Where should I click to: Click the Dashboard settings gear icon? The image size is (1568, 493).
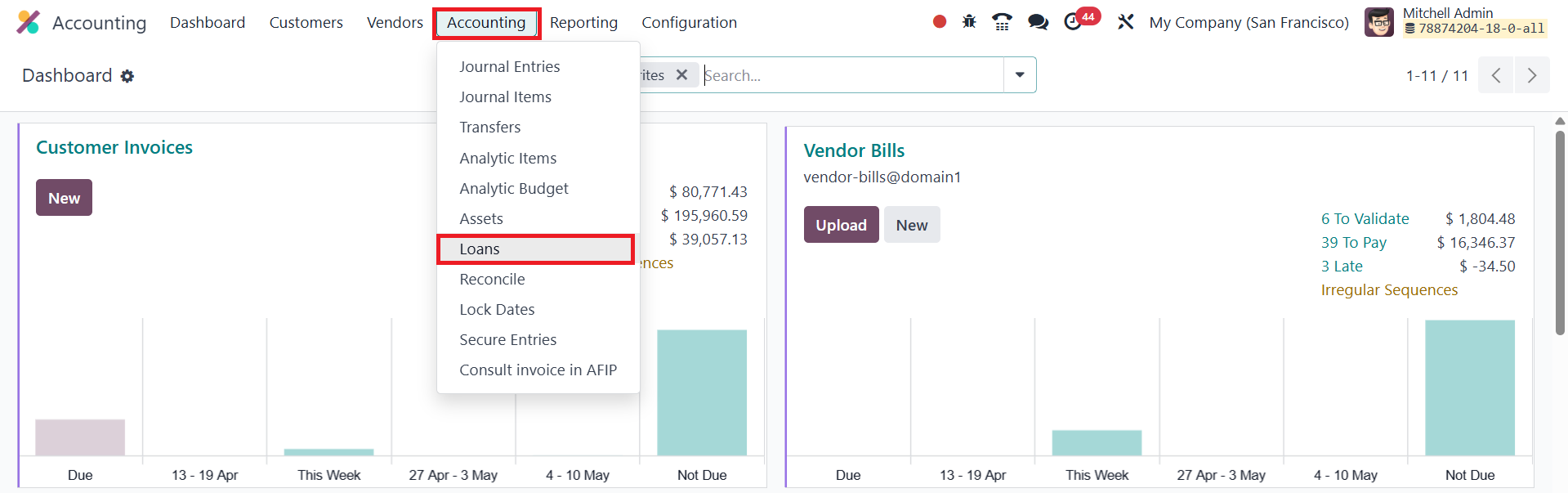127,76
